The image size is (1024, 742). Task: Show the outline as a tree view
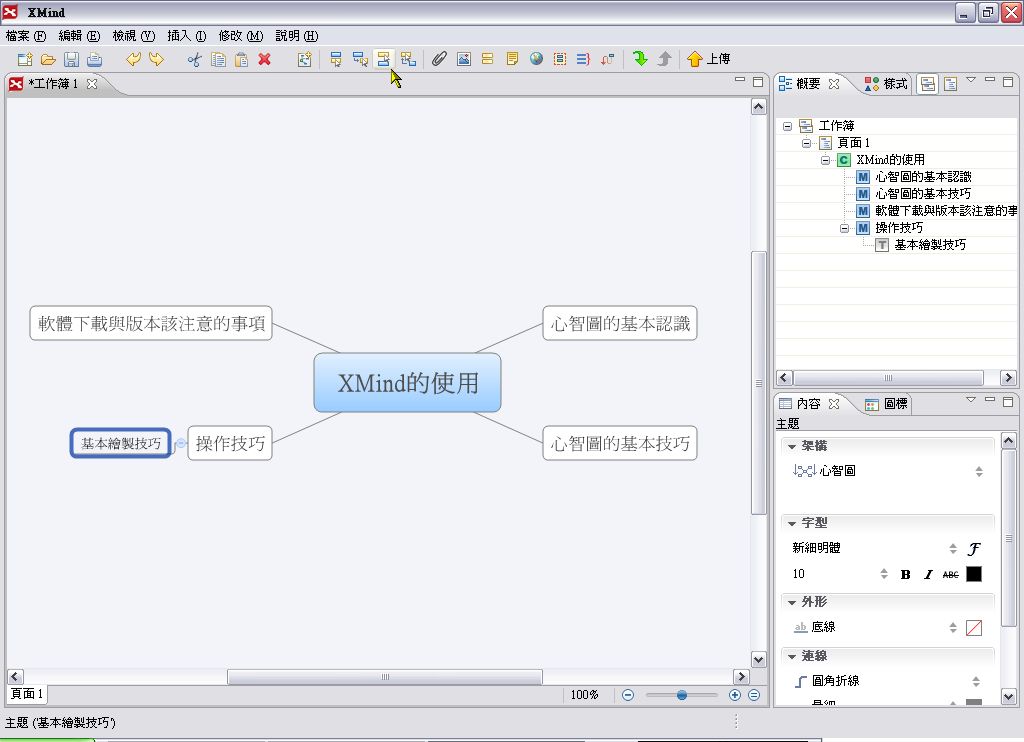tap(927, 84)
